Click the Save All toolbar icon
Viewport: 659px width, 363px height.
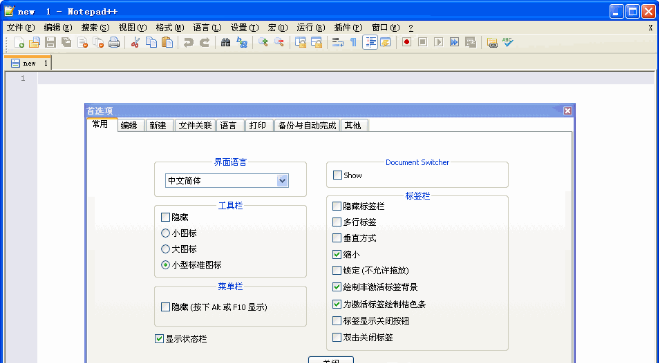tap(66, 42)
